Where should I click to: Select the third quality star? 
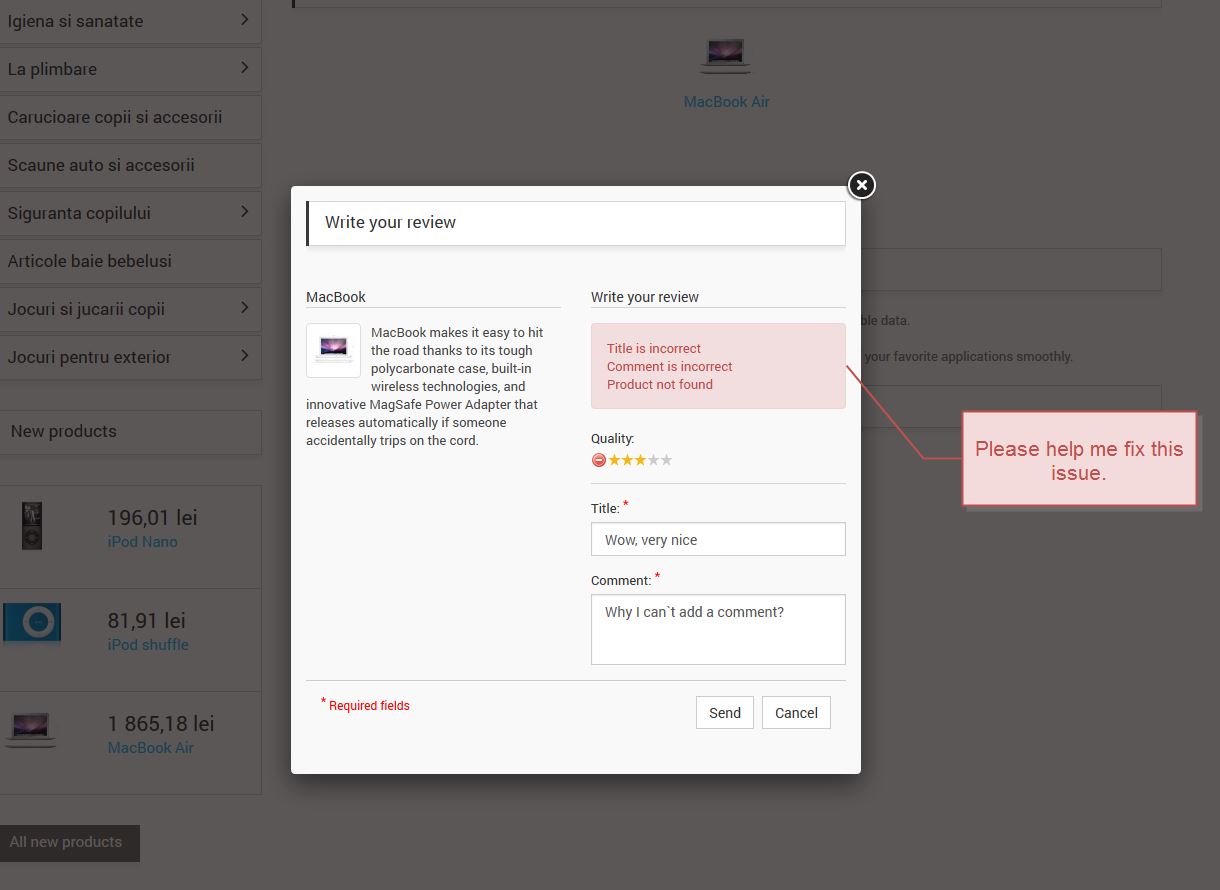coord(641,460)
